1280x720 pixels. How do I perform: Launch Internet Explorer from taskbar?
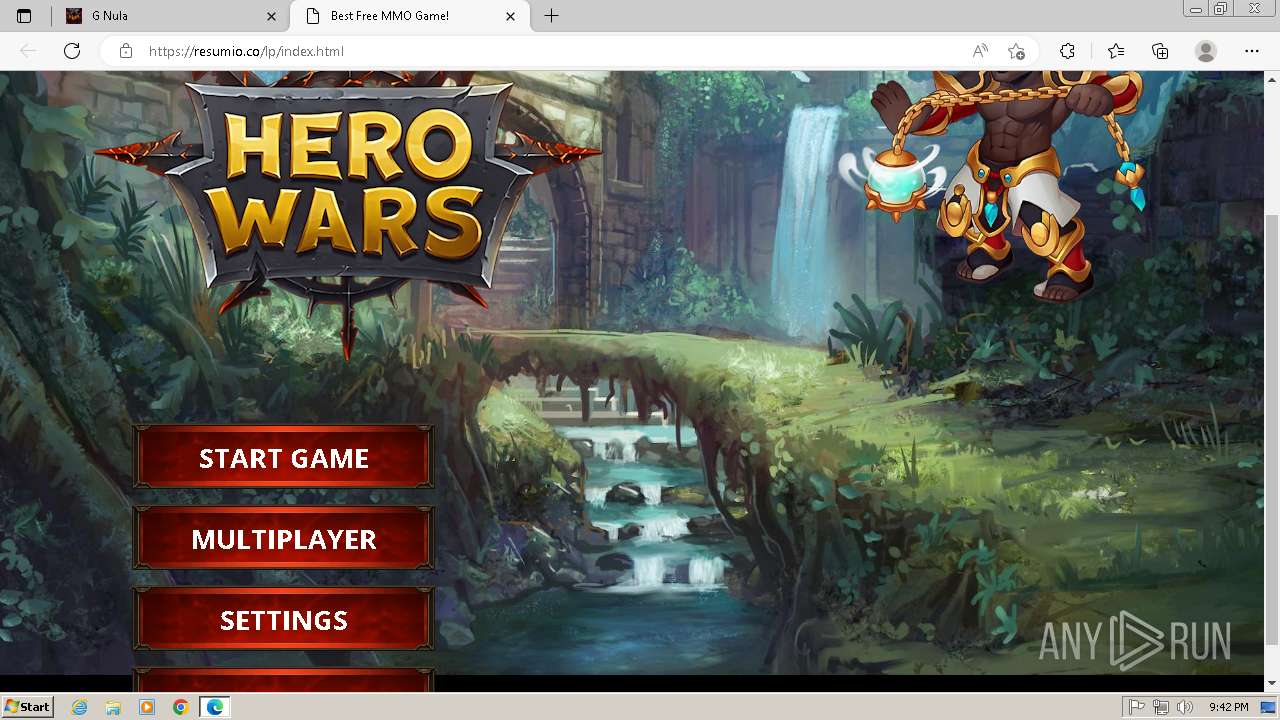79,707
